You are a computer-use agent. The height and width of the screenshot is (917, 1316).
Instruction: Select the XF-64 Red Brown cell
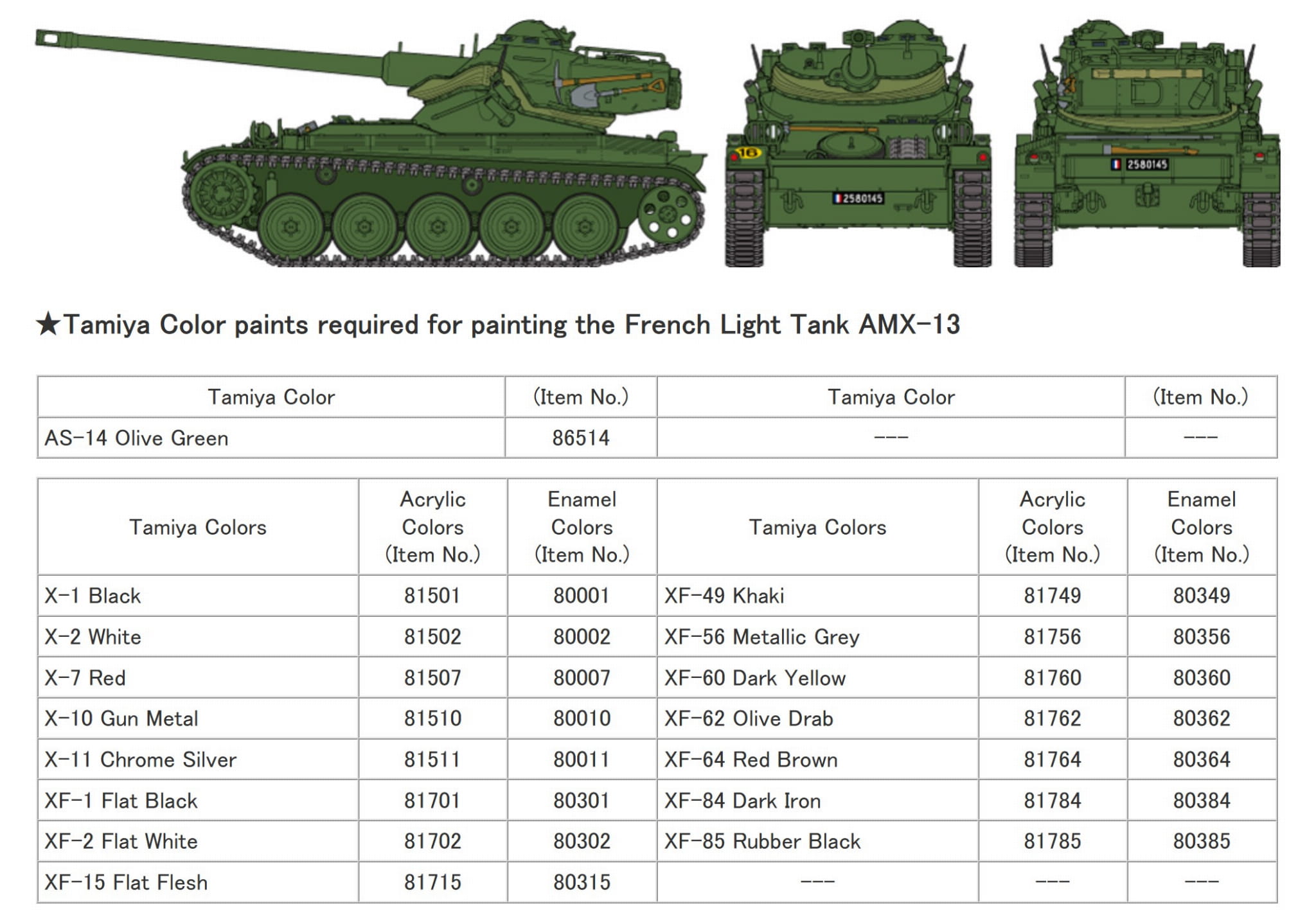click(751, 760)
